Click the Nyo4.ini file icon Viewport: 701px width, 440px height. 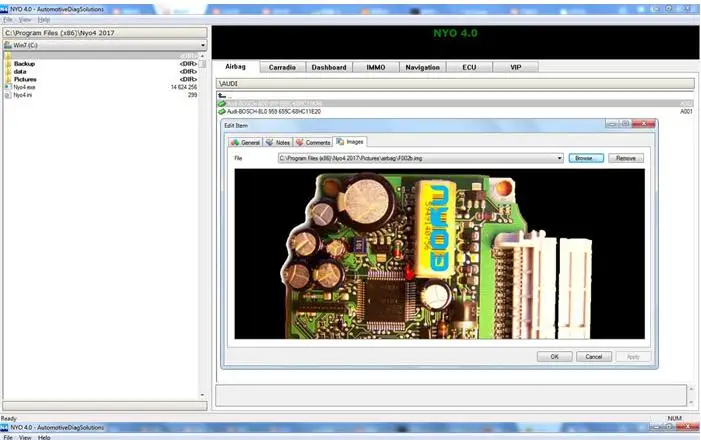[8, 95]
